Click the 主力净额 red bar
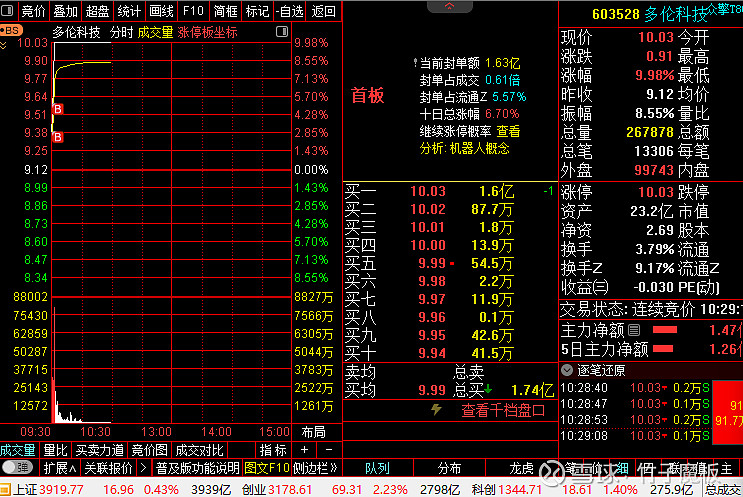743x497 pixels. coord(665,330)
